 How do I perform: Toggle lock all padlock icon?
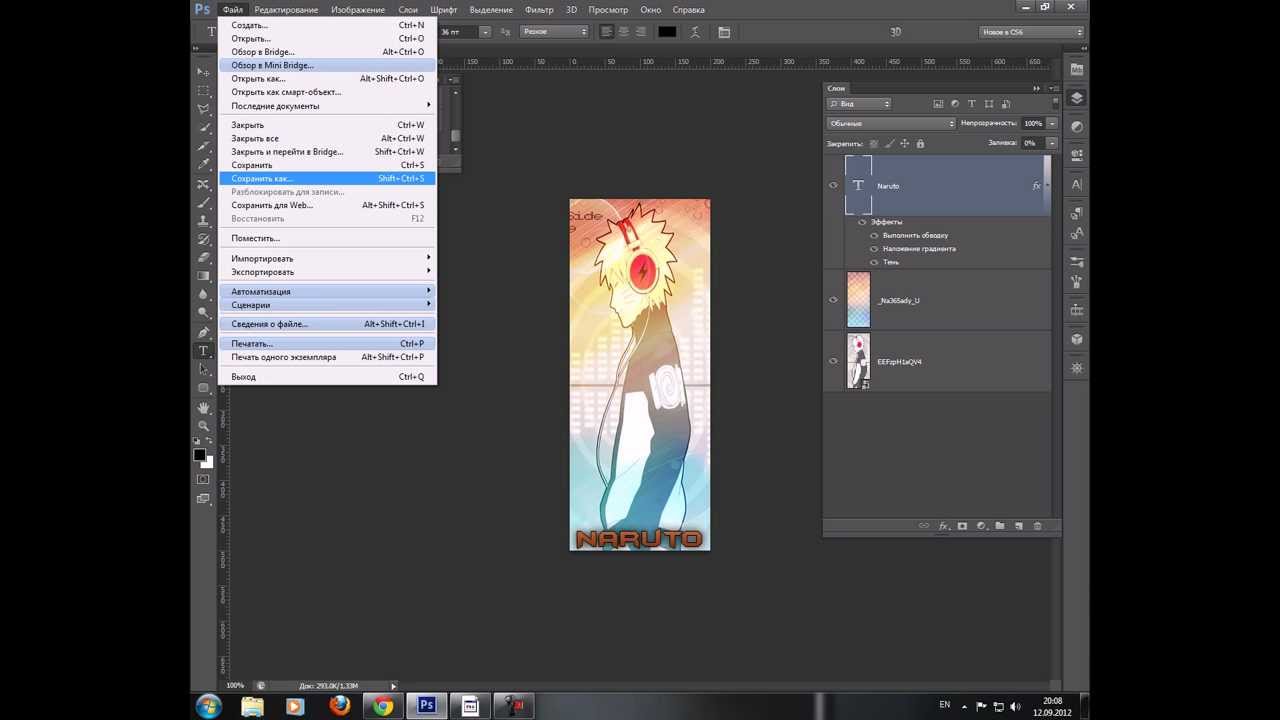click(x=920, y=143)
